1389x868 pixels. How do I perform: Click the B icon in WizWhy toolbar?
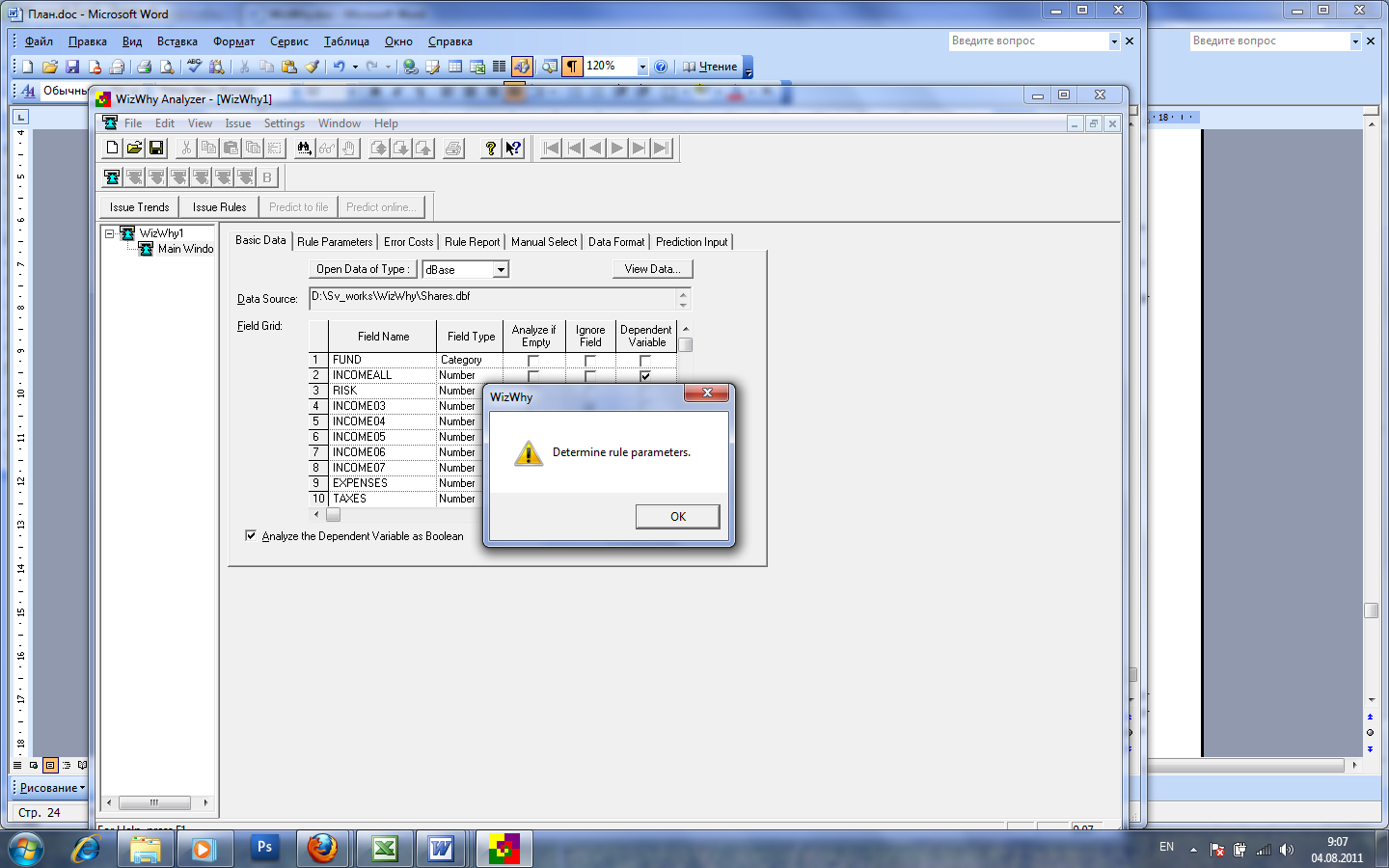pos(267,176)
